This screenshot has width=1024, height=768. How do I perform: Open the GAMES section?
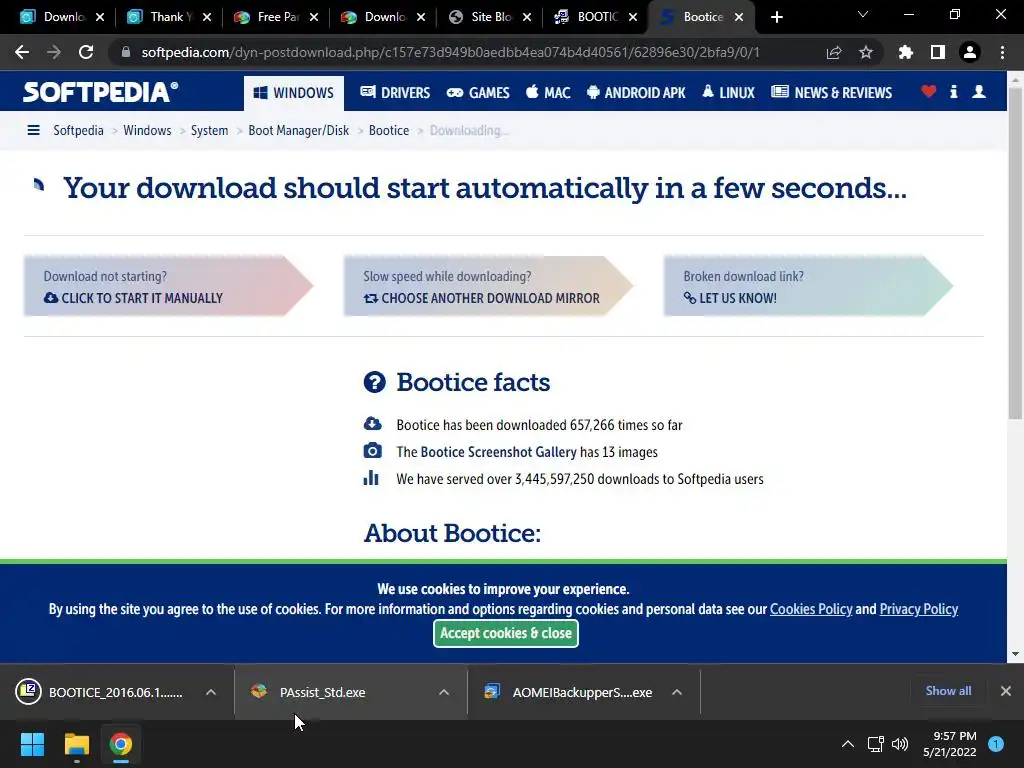(478, 93)
